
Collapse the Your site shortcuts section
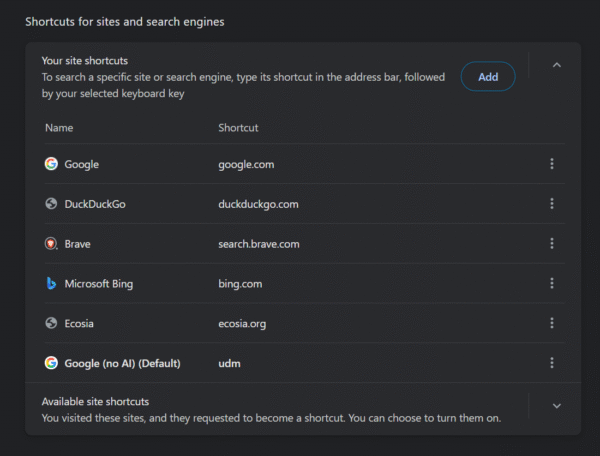click(x=557, y=65)
